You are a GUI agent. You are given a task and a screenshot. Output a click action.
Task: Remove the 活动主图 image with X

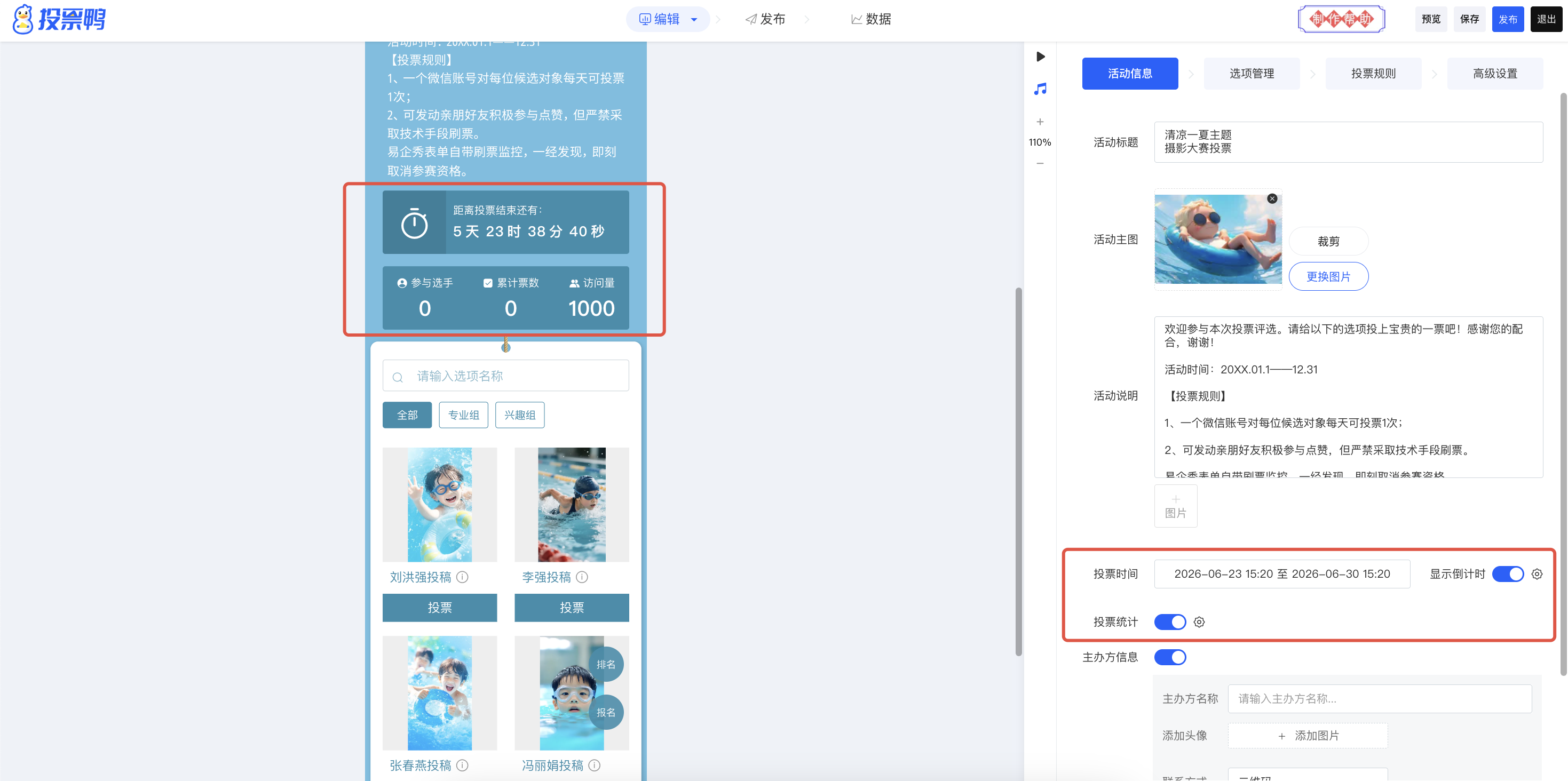[1272, 198]
